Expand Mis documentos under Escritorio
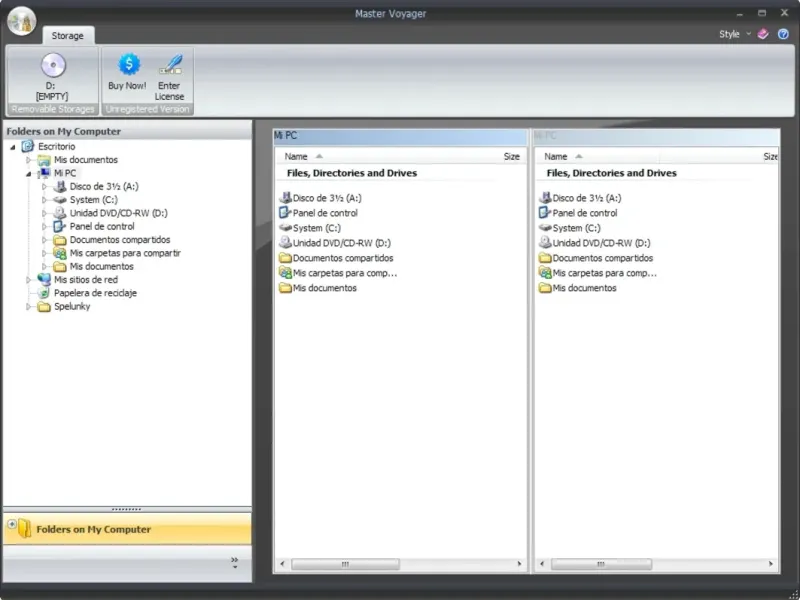The height and width of the screenshot is (600, 800). coord(29,160)
